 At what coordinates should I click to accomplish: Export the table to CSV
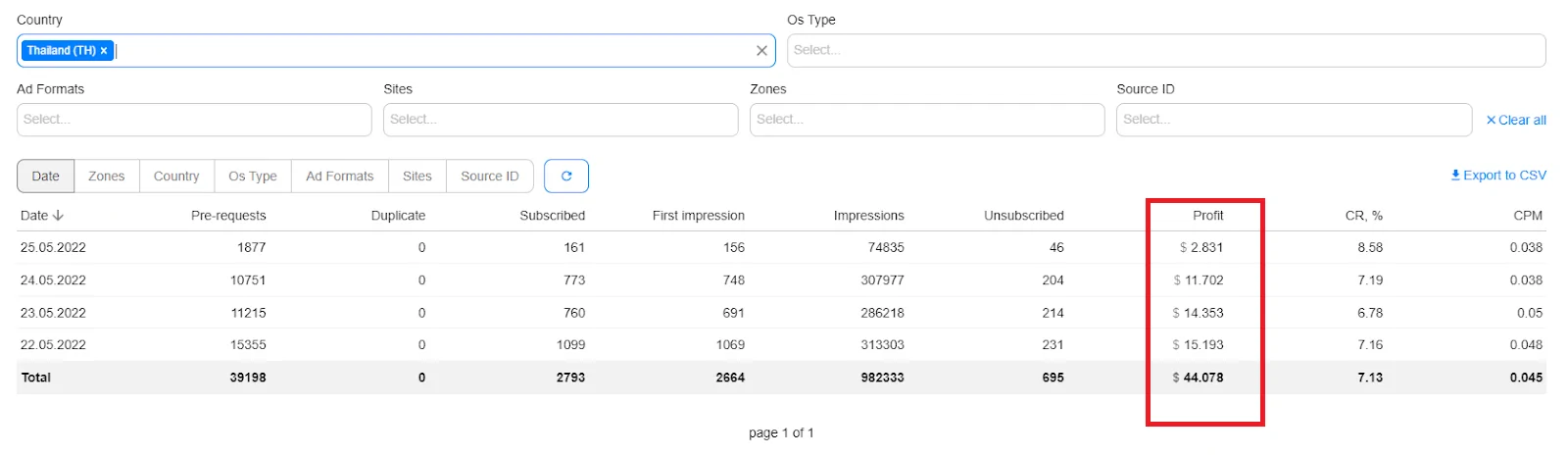[x=1498, y=176]
